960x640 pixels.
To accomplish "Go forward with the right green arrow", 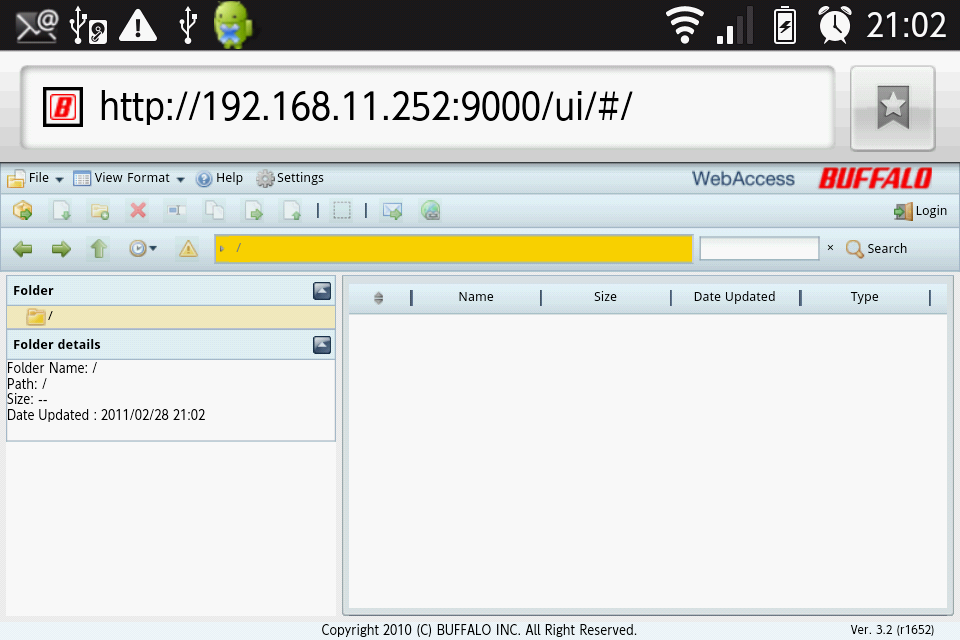I will click(x=61, y=249).
